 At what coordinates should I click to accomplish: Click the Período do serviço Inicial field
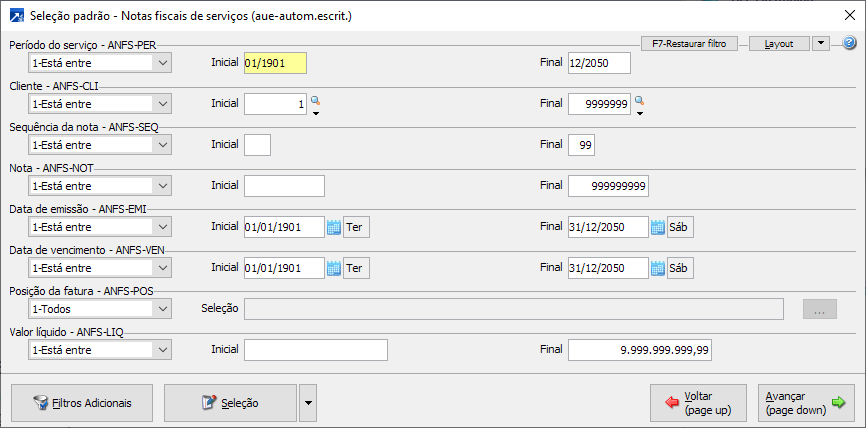(x=275, y=63)
